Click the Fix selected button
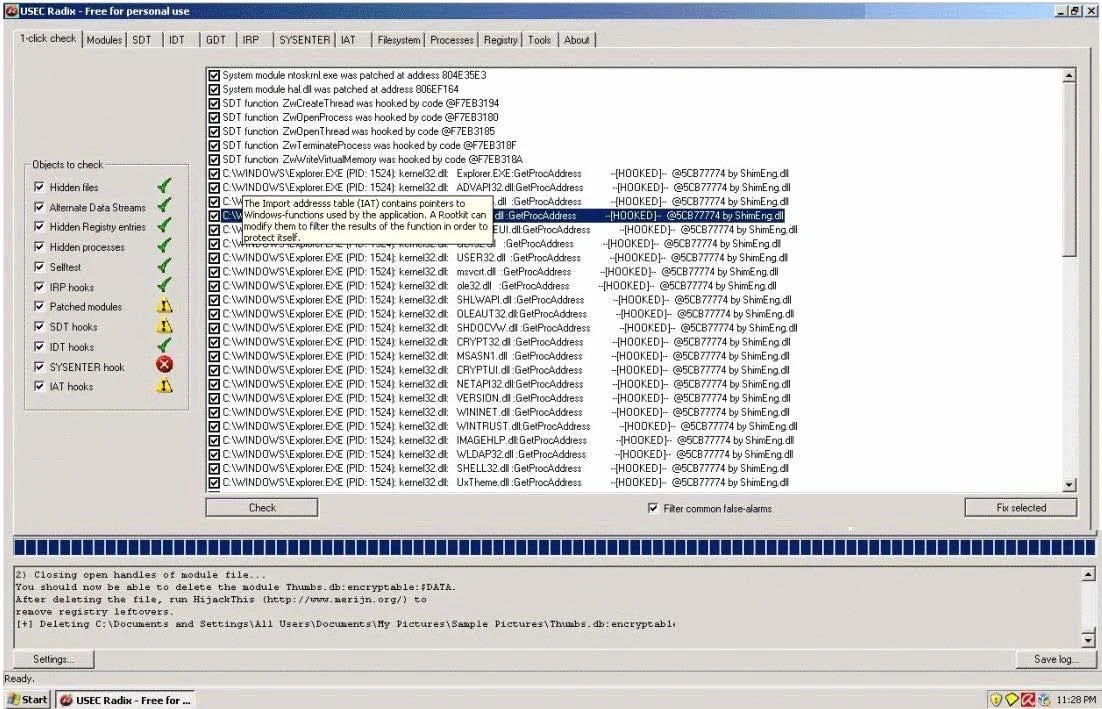1102x709 pixels. point(1021,507)
